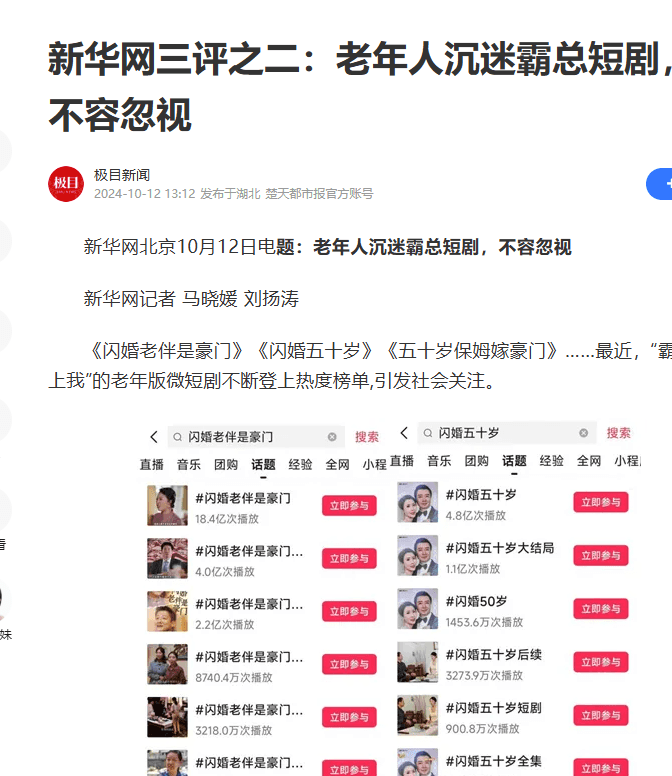Click the 极目新闻 red avatar logo
Image resolution: width=672 pixels, height=776 pixels.
click(66, 184)
